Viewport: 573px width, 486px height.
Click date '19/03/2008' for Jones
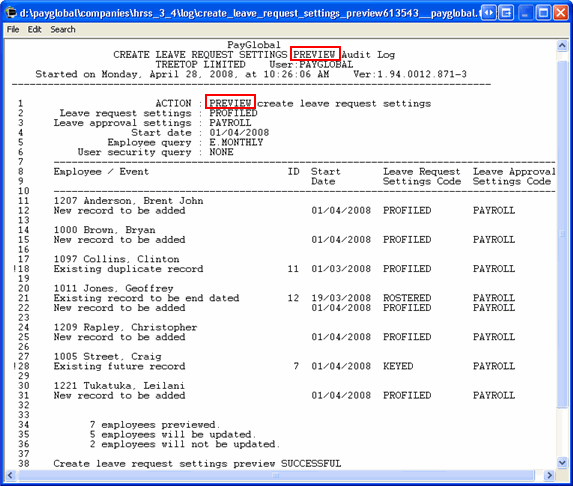click(341, 298)
